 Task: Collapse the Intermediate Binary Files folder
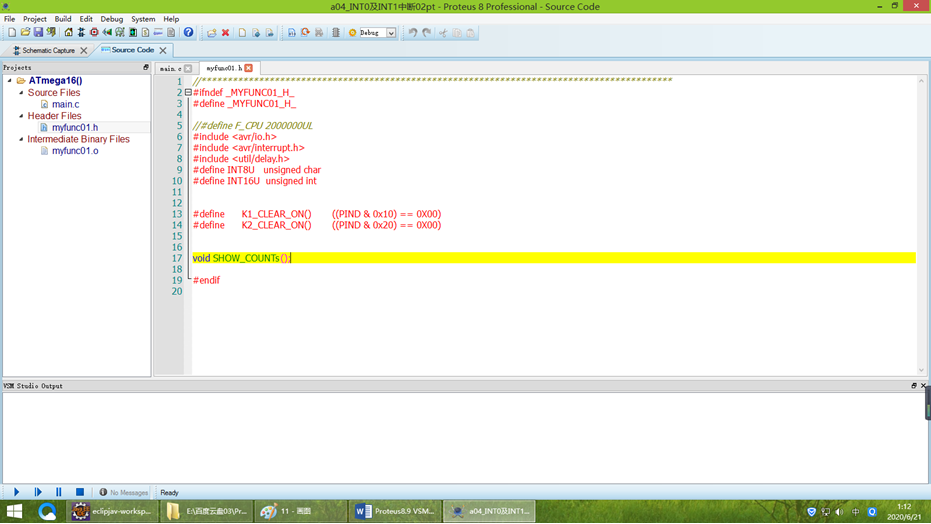coord(21,139)
